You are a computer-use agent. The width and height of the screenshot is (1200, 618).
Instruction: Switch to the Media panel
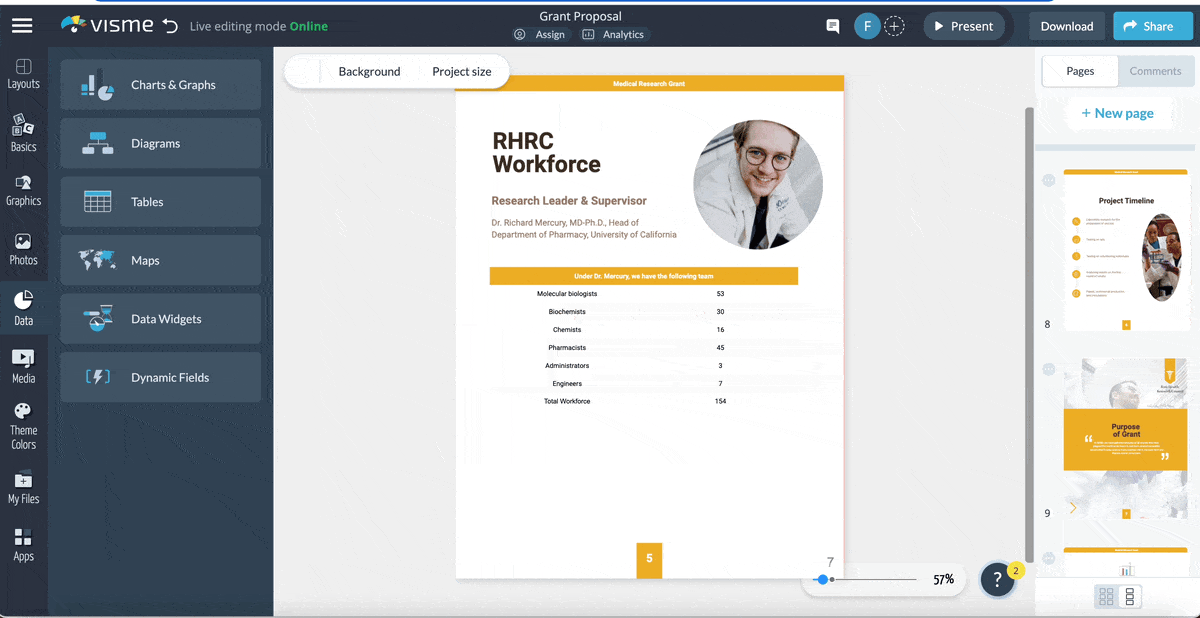click(x=22, y=365)
